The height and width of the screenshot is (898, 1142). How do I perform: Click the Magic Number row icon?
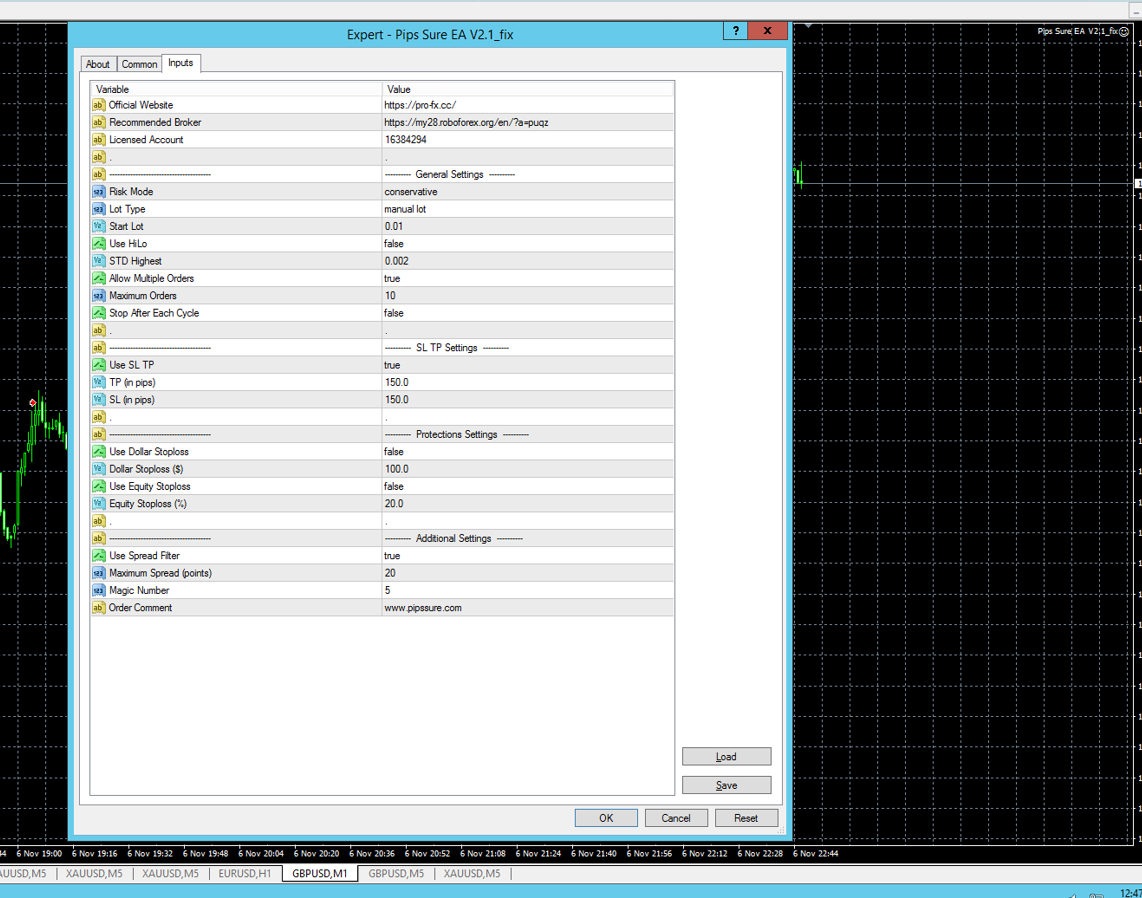(x=98, y=591)
